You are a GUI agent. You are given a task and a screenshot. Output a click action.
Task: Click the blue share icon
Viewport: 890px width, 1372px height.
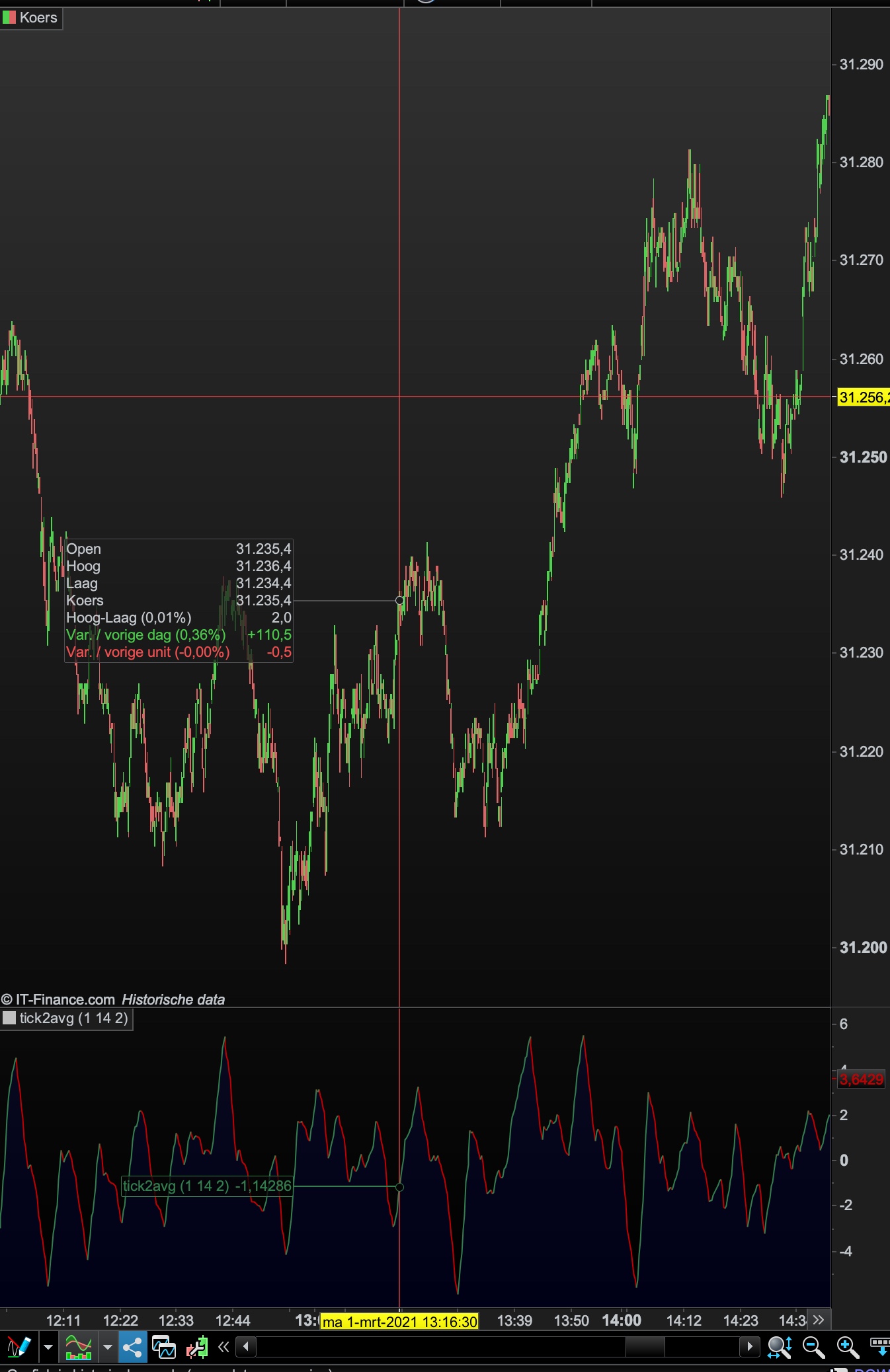pos(132,1347)
